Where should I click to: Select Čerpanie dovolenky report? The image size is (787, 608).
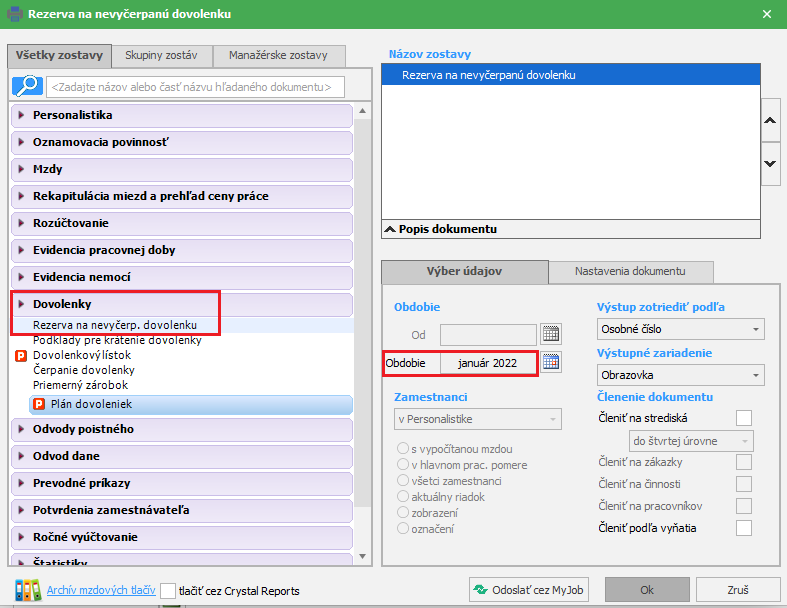point(84,371)
